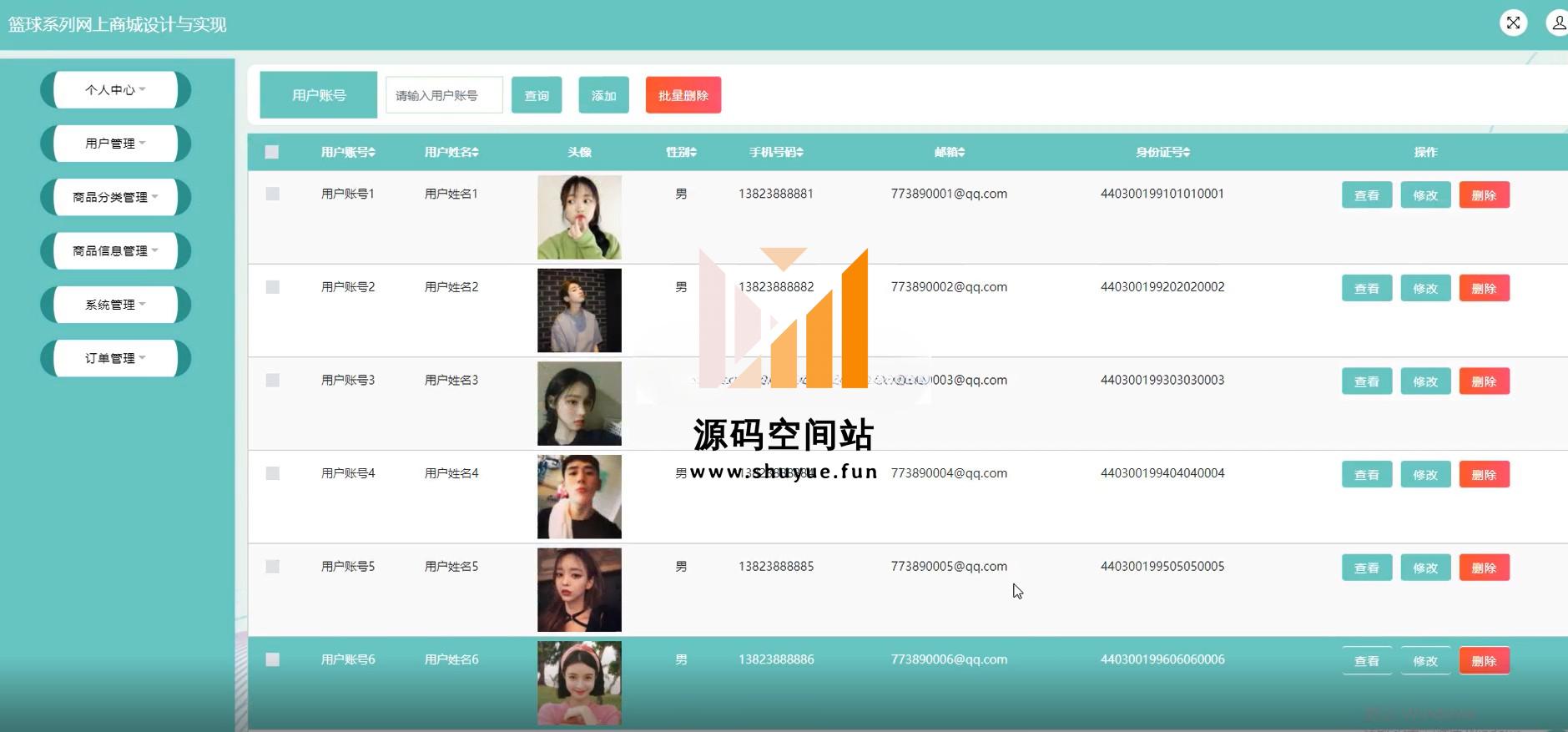Viewport: 1568px width, 732px height.
Task: Click 修改 button for 用户账号2 row
Action: pos(1425,289)
